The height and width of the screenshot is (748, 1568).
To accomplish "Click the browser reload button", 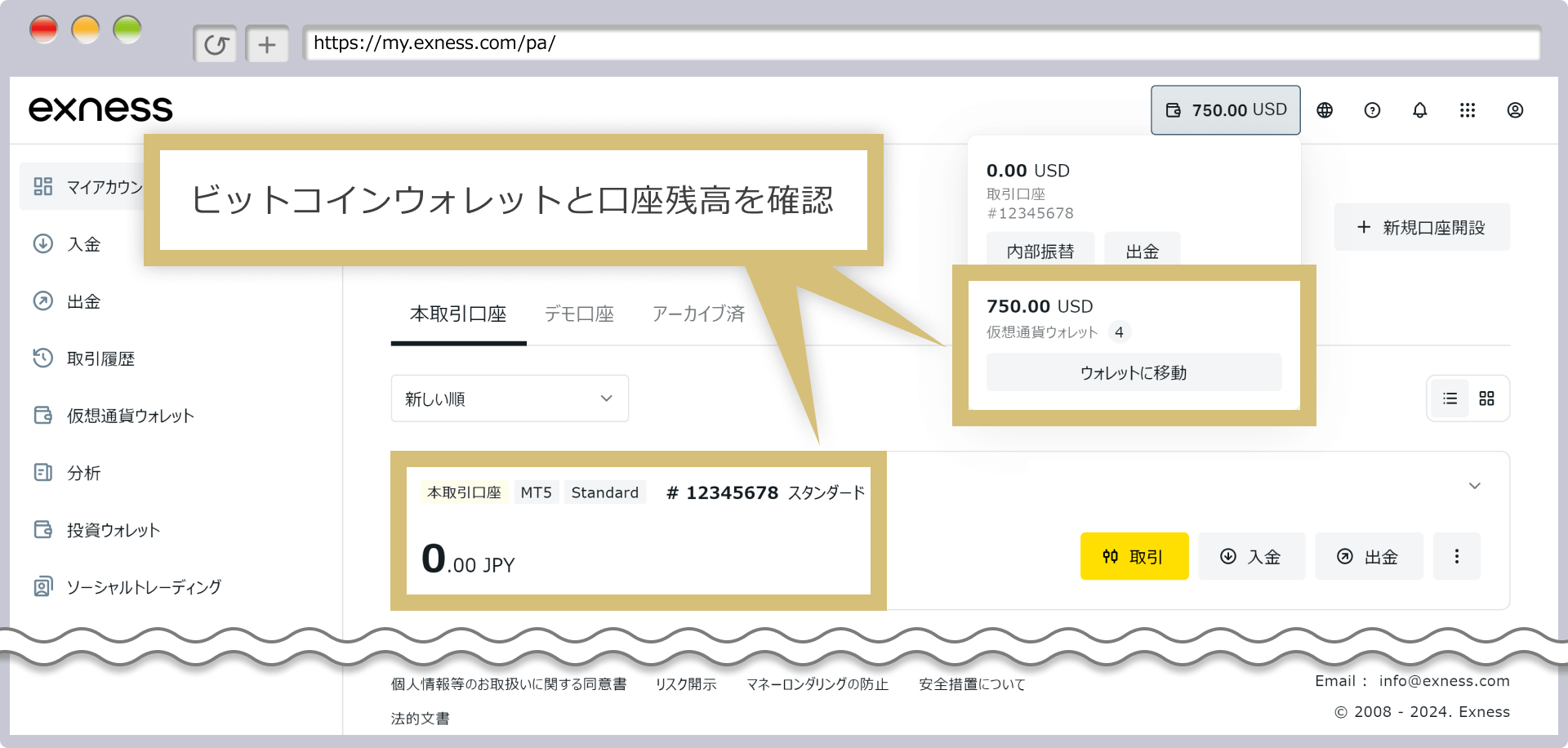I will (x=215, y=44).
